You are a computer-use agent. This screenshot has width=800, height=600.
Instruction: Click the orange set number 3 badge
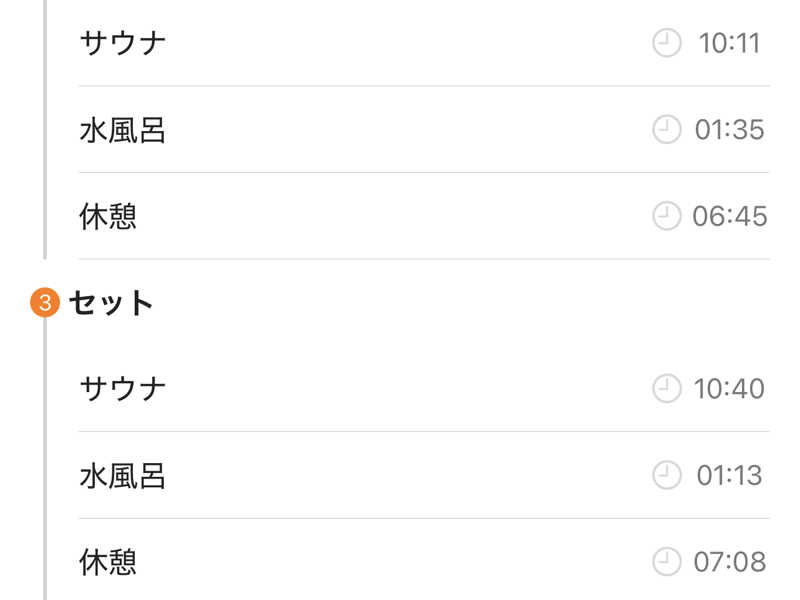(x=46, y=303)
